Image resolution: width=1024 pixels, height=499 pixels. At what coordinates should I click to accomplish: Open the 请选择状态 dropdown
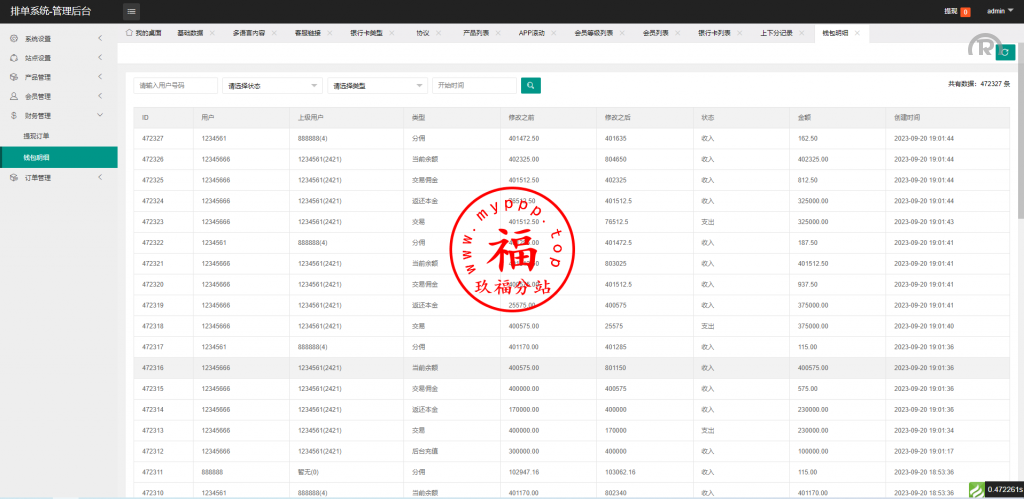pos(272,86)
